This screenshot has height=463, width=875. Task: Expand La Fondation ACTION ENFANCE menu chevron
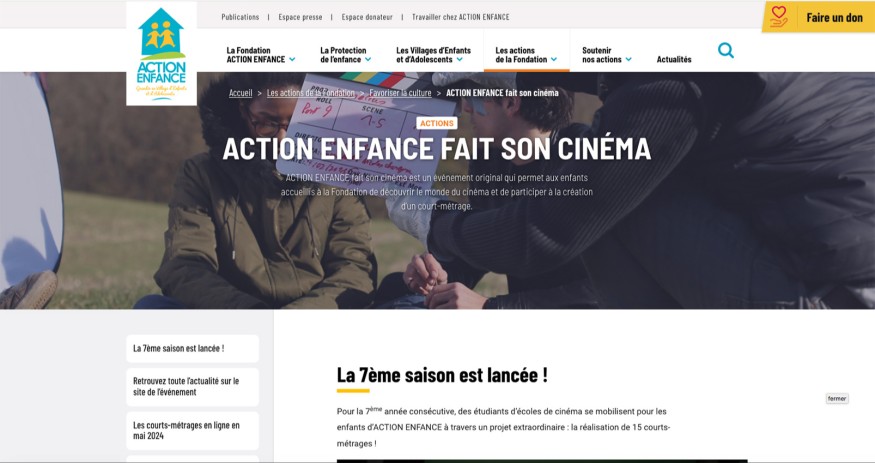click(292, 59)
